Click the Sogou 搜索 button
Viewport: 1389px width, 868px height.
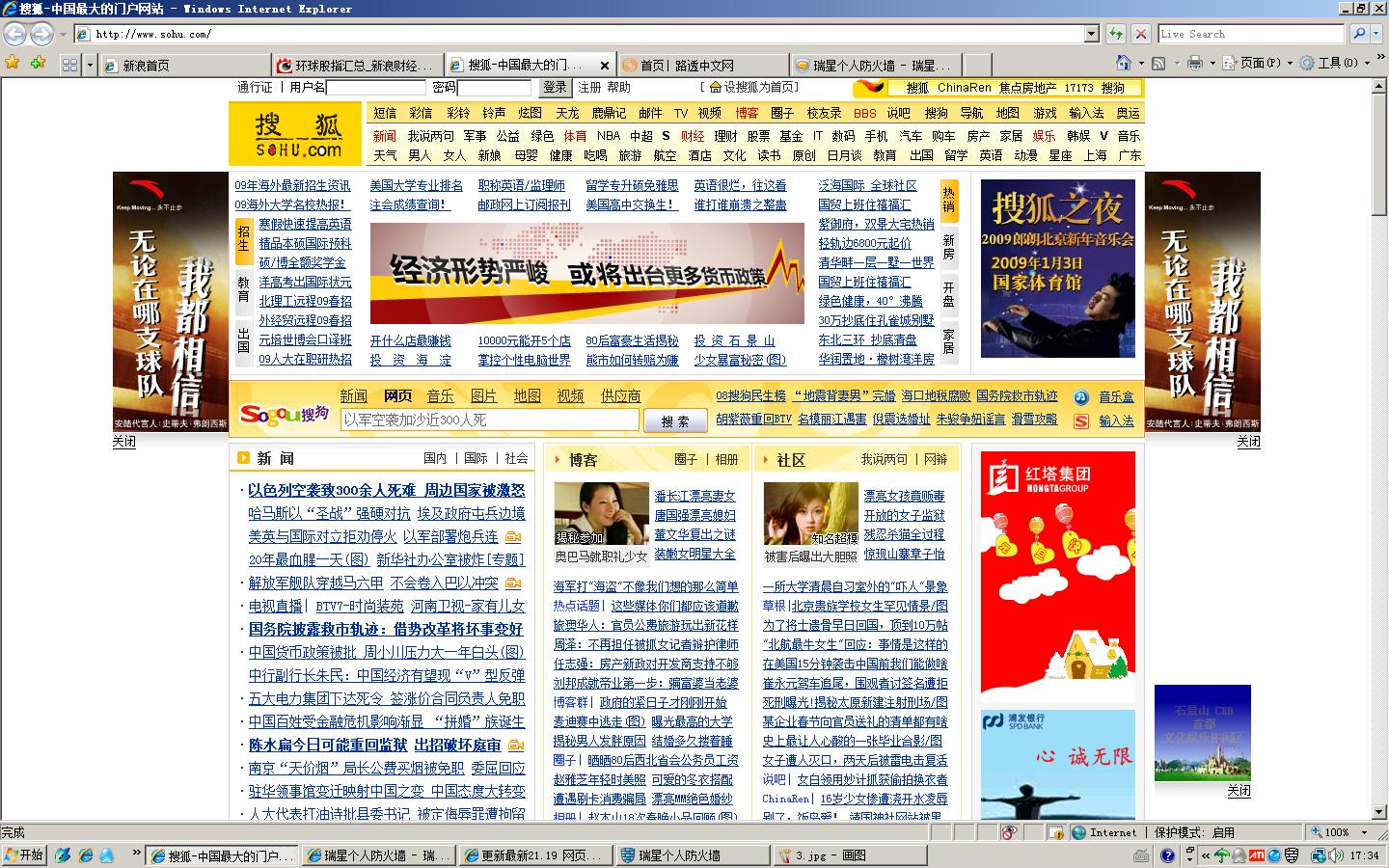[x=675, y=420]
